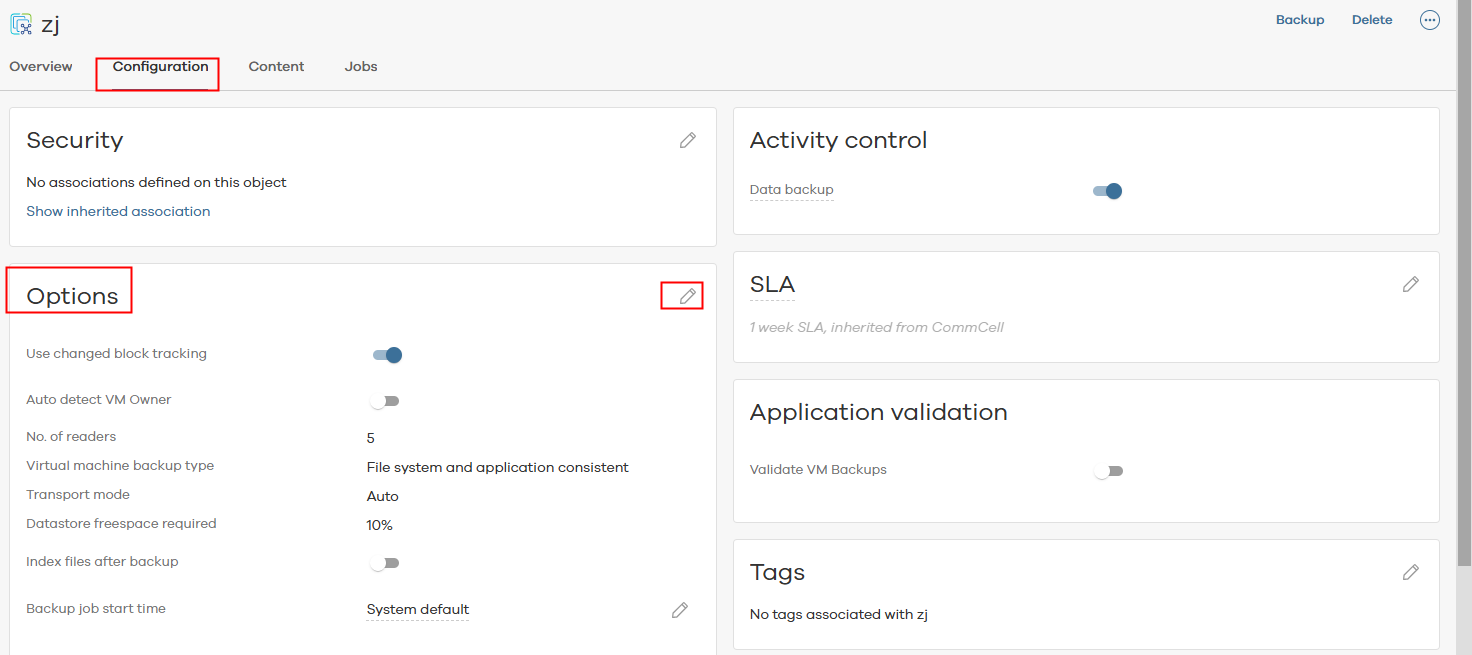Enable Validate VM Backups switch

coord(1108,471)
